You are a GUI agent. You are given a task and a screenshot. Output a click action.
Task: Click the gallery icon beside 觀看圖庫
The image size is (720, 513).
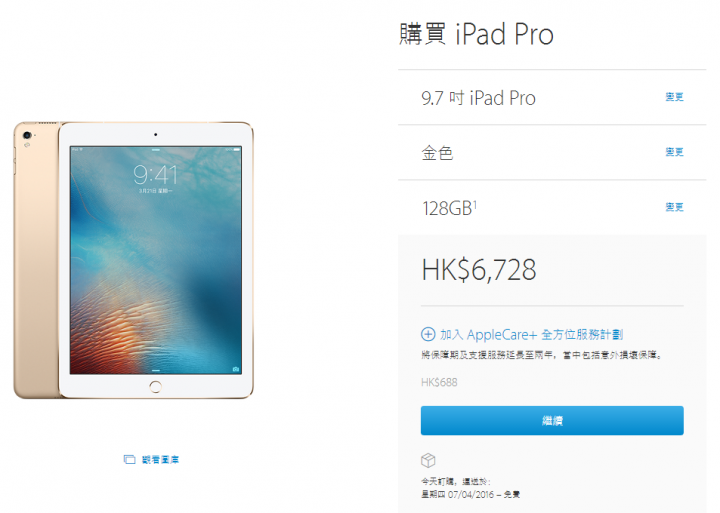[129, 459]
